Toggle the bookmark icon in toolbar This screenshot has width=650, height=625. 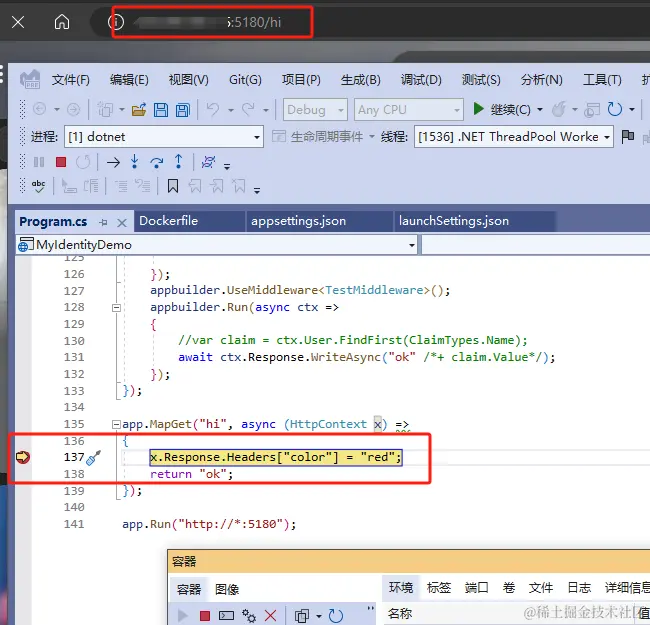[x=173, y=186]
